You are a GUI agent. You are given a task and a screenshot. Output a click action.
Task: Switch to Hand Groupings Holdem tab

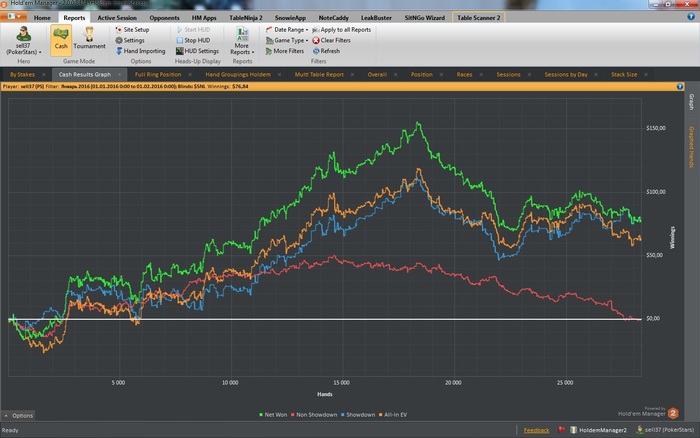tap(238, 75)
